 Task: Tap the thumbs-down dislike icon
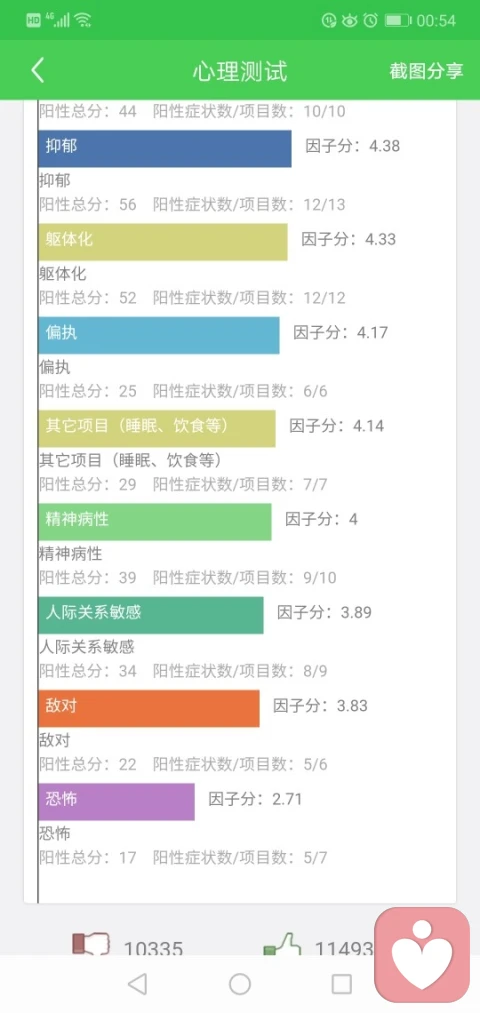90,944
